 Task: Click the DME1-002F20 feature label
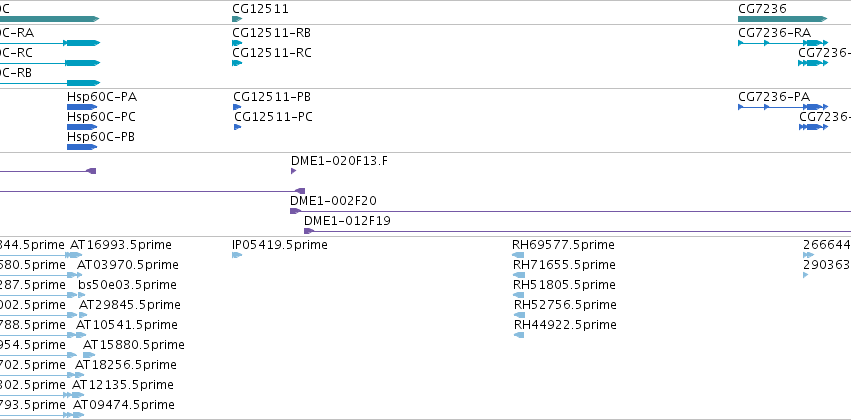[x=333, y=201]
